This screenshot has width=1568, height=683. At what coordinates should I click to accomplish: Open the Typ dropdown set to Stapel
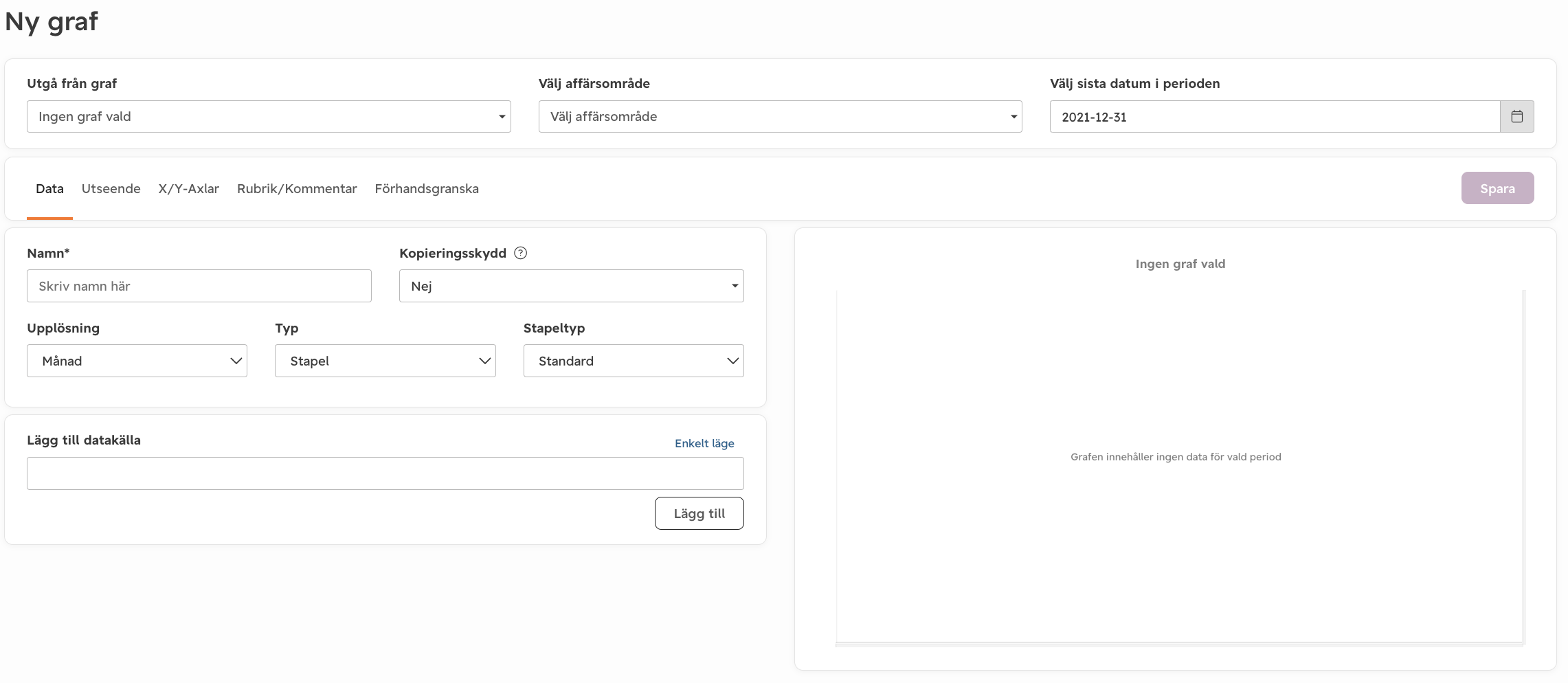(x=385, y=361)
